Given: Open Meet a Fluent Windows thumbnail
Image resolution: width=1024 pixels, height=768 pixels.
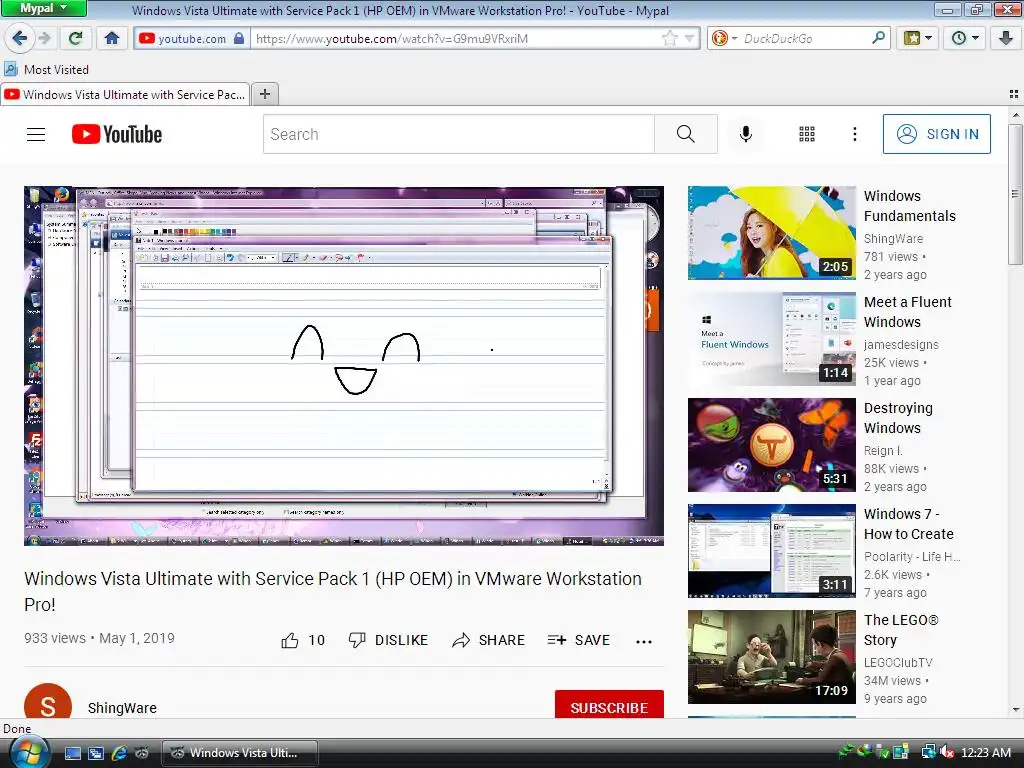Looking at the screenshot, I should (x=771, y=338).
